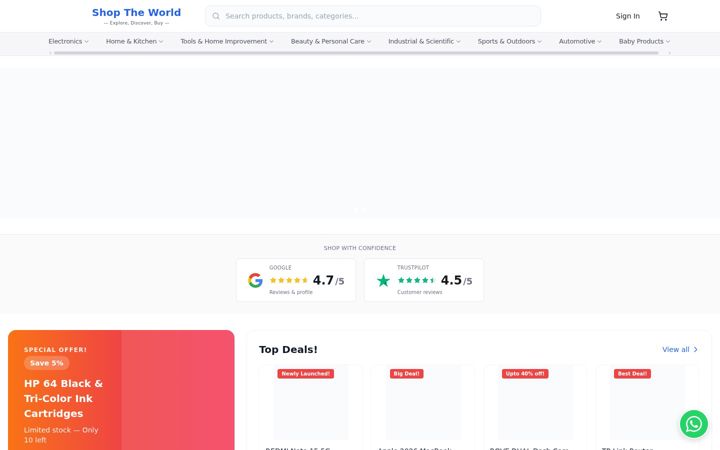The height and width of the screenshot is (450, 720).
Task: Focus the product search field
Action: (x=373, y=16)
